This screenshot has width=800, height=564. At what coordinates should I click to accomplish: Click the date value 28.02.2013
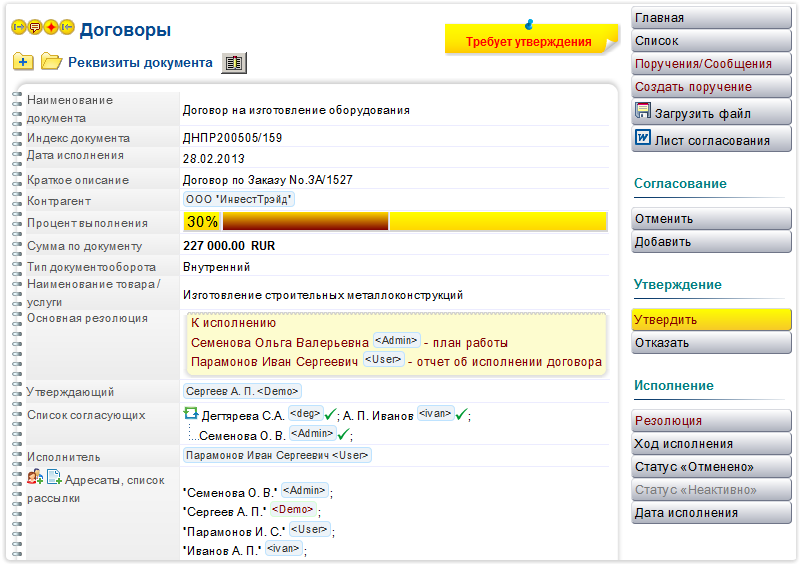(x=214, y=159)
